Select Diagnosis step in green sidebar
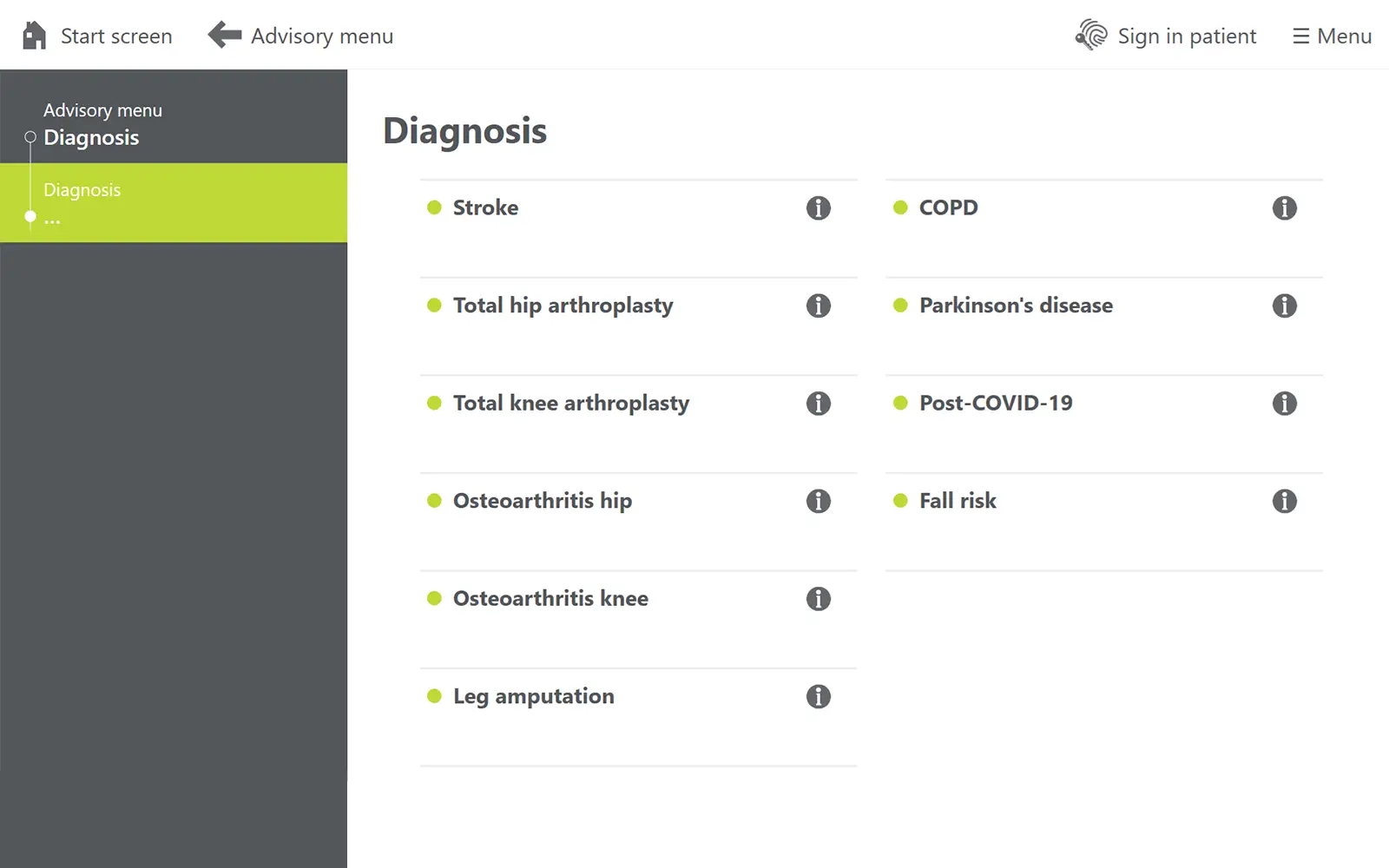 [x=82, y=190]
